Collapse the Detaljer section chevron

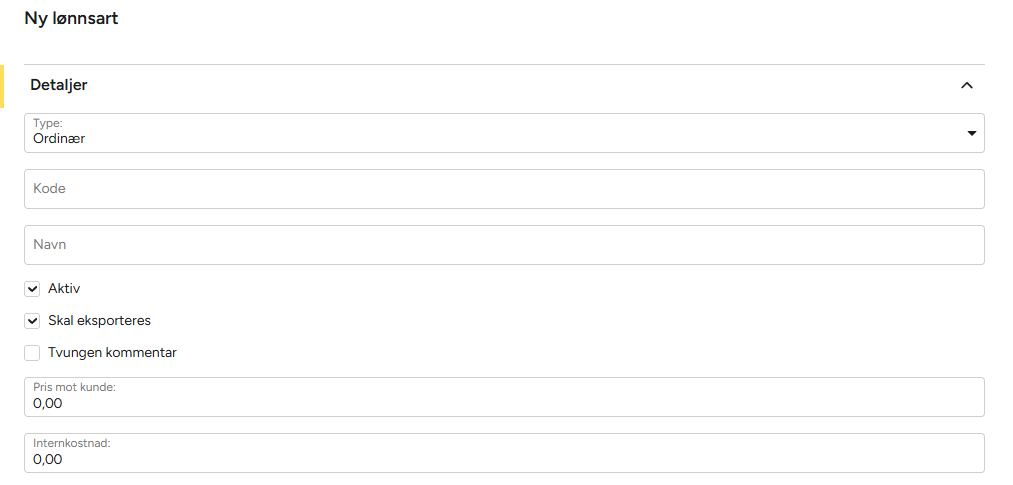[966, 86]
